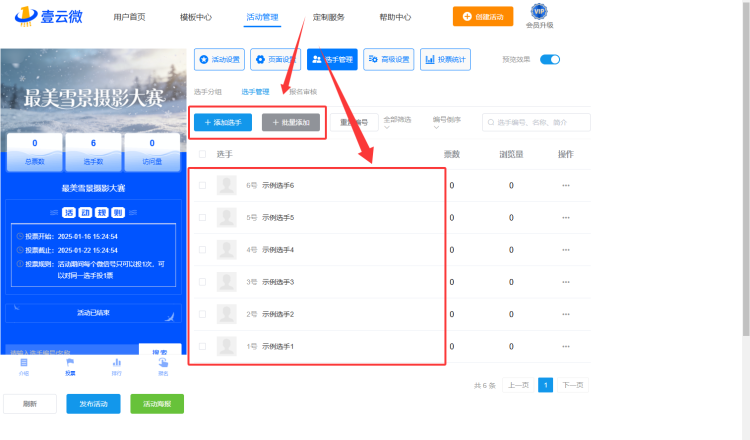Click the star icon on 活动设置
The image size is (750, 440).
pyautogui.click(x=204, y=59)
